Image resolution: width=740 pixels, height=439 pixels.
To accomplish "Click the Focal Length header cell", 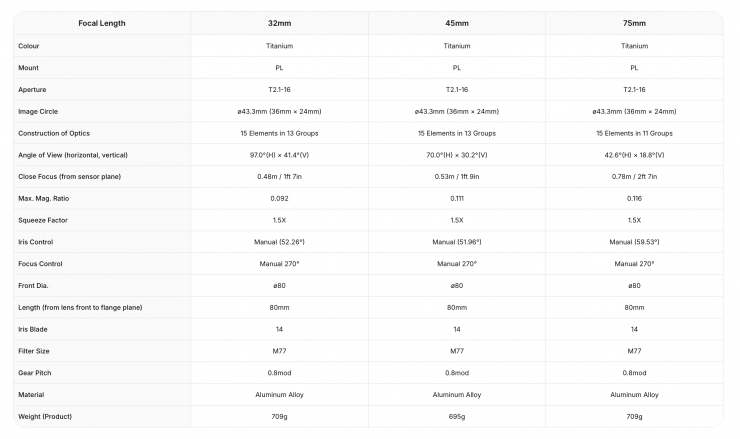I will coord(100,23).
